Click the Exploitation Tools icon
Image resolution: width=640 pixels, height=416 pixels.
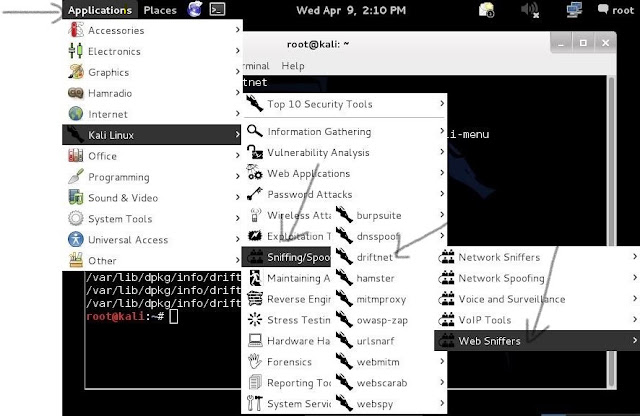pos(255,236)
